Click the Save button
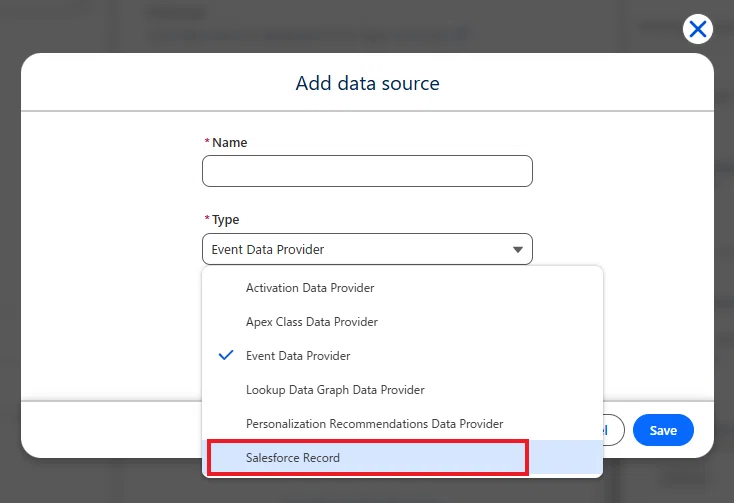 (x=663, y=430)
